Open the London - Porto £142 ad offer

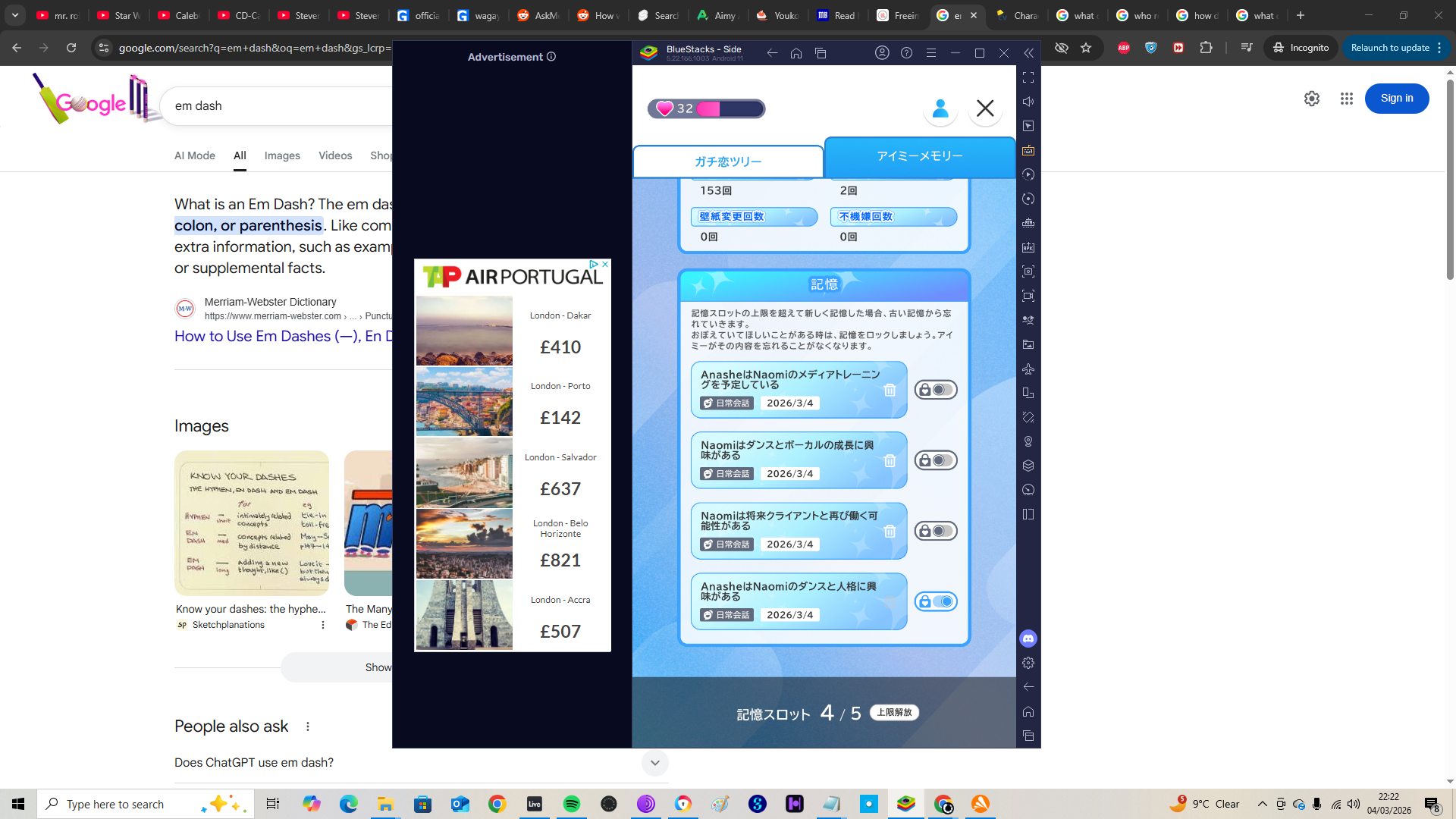(513, 402)
